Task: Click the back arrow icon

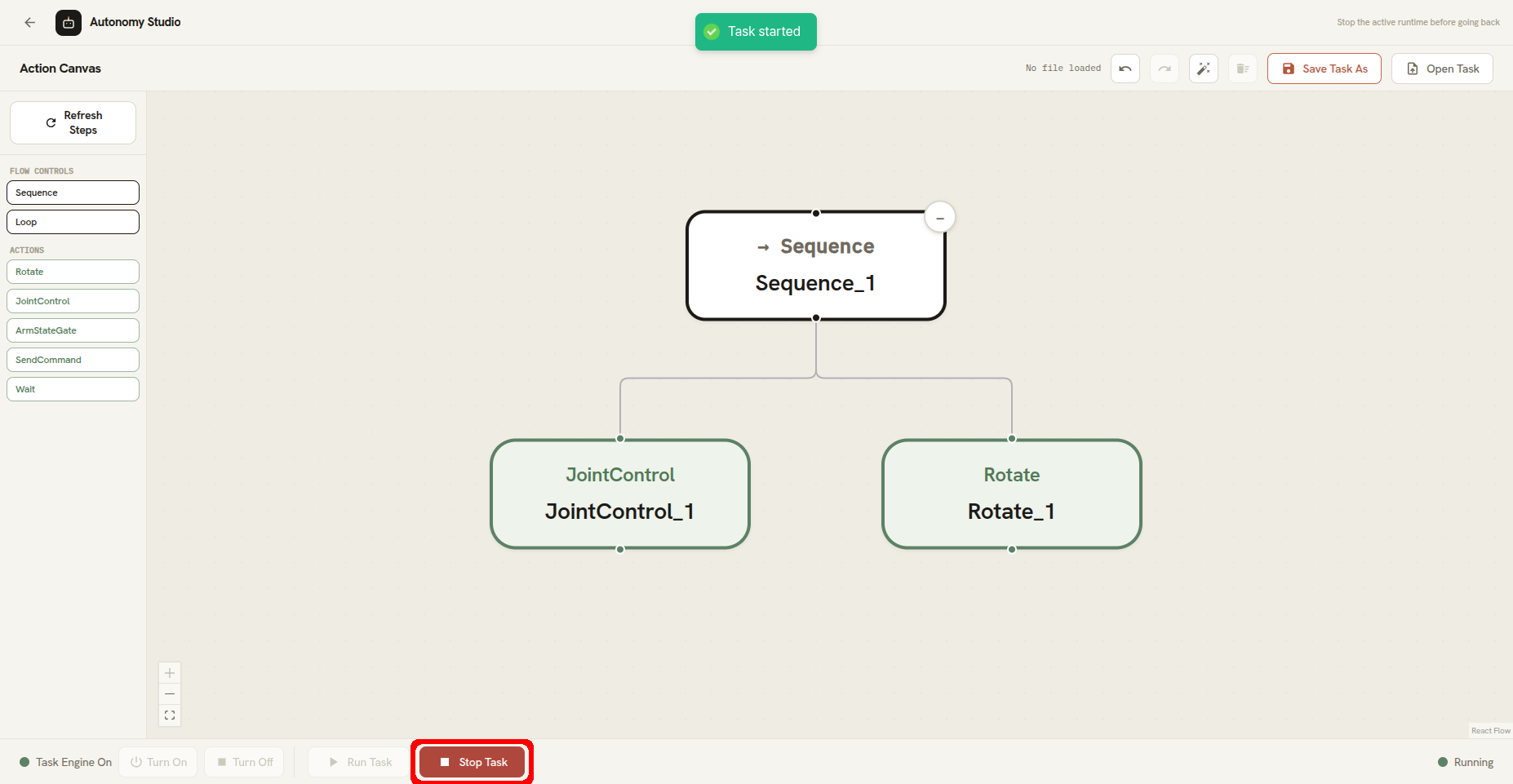Action: [30, 23]
